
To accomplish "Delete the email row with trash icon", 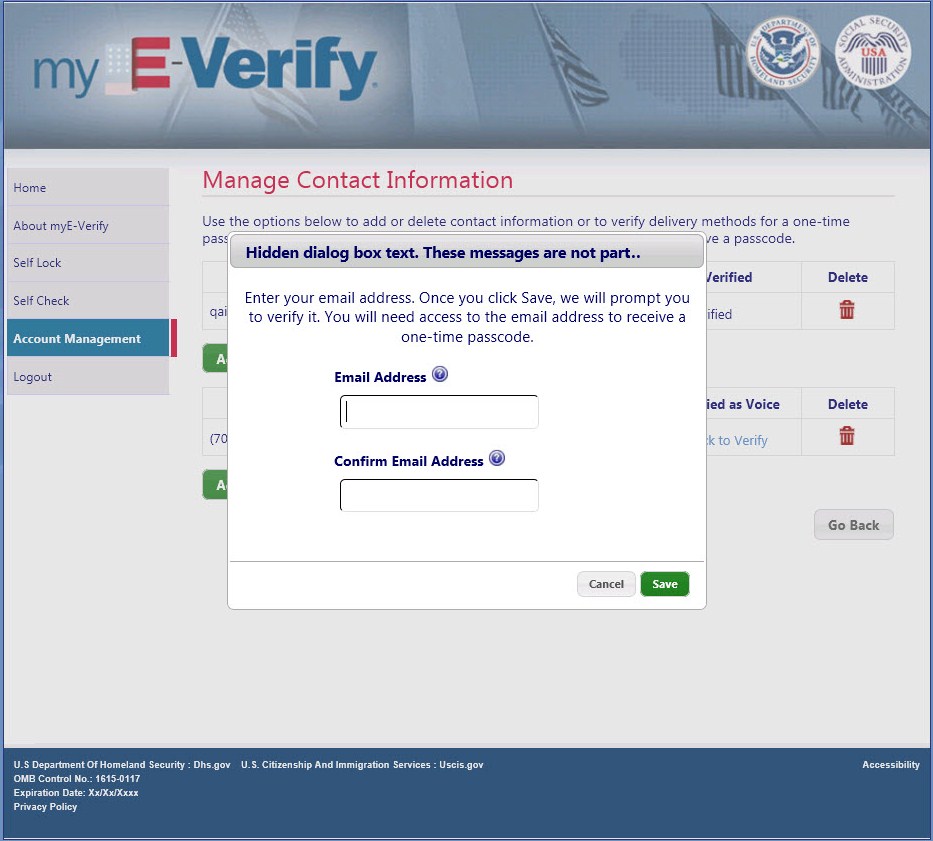I will 847,309.
